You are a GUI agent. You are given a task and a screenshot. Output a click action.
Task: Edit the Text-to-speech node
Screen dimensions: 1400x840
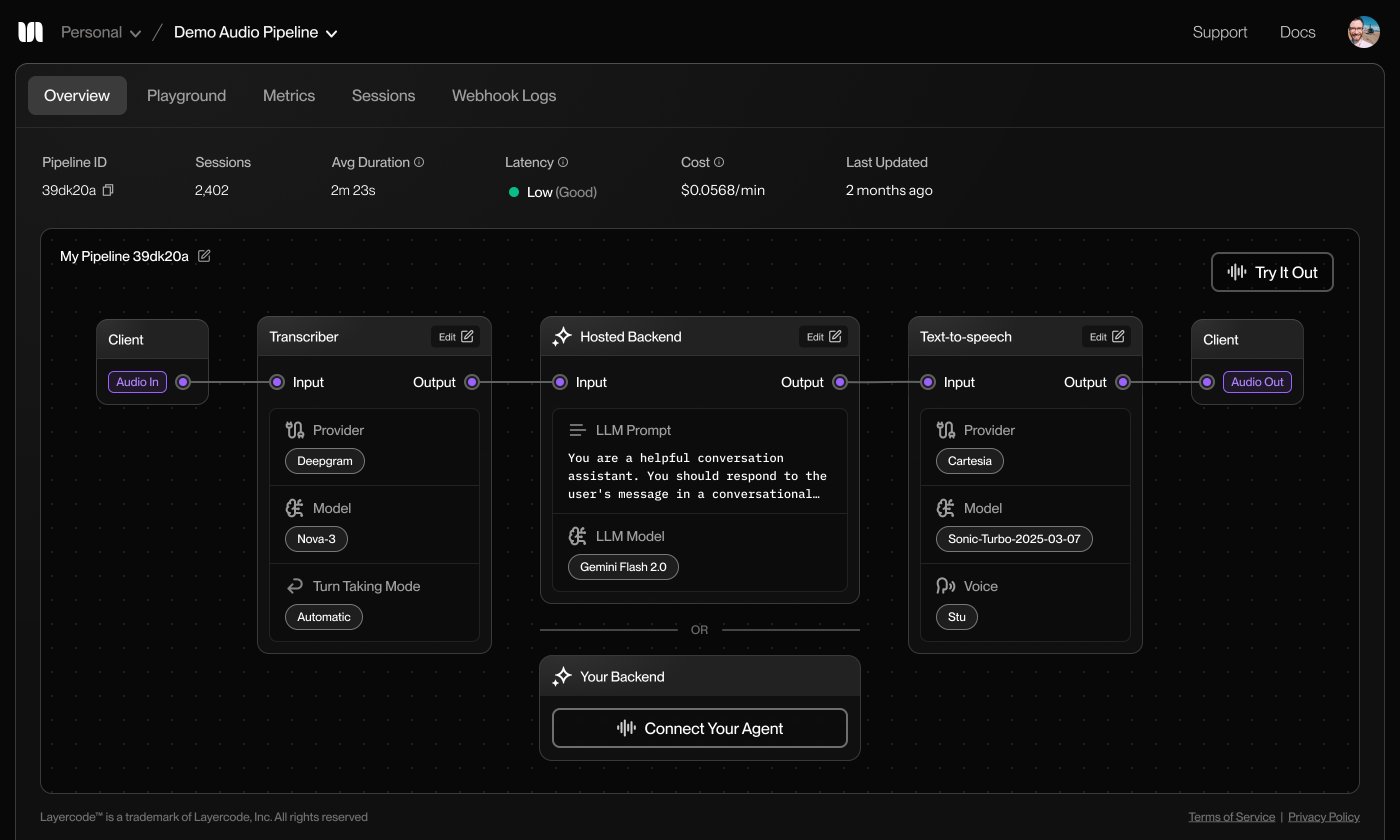pos(1106,336)
